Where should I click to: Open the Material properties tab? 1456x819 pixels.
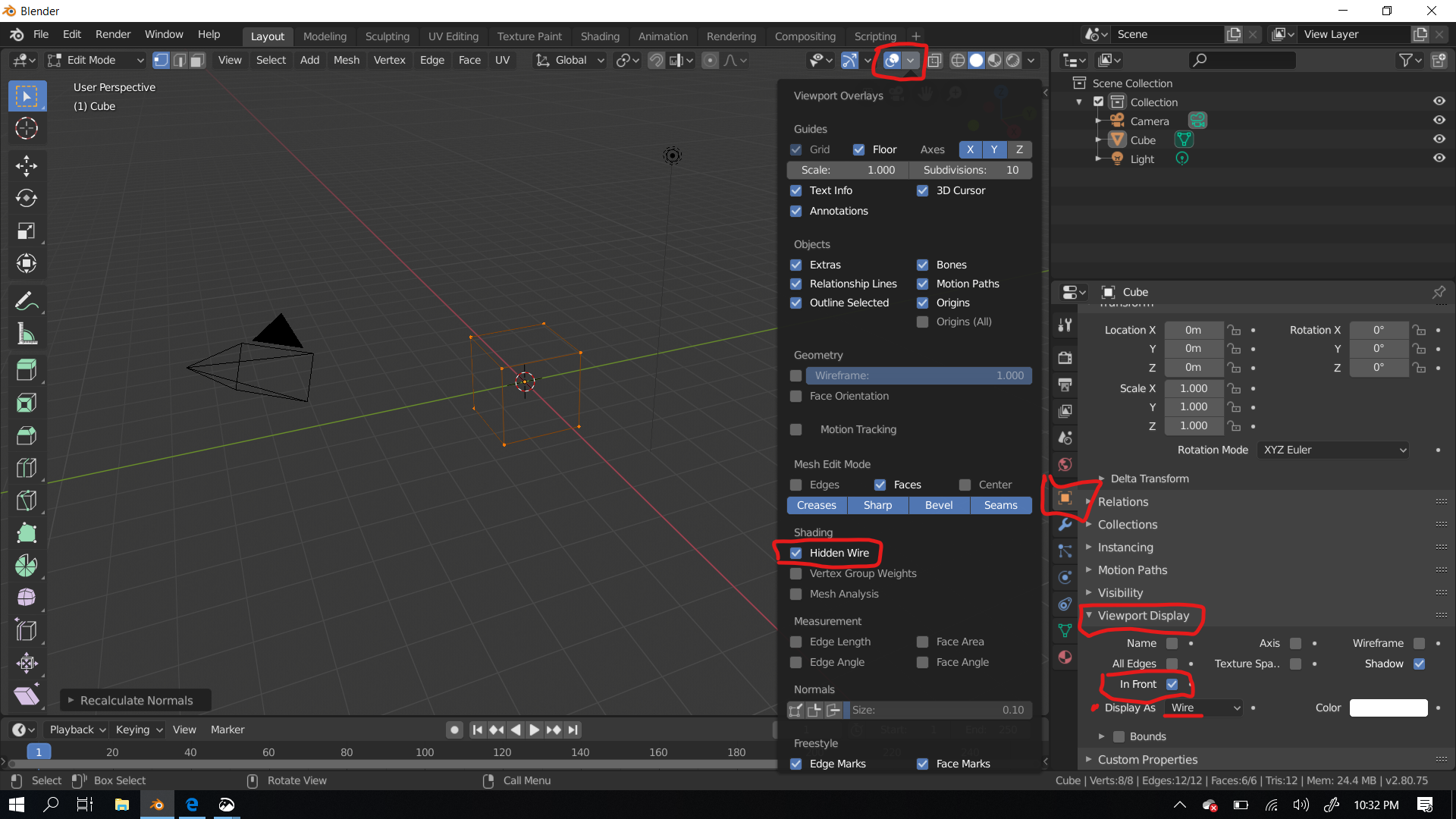pos(1065,657)
